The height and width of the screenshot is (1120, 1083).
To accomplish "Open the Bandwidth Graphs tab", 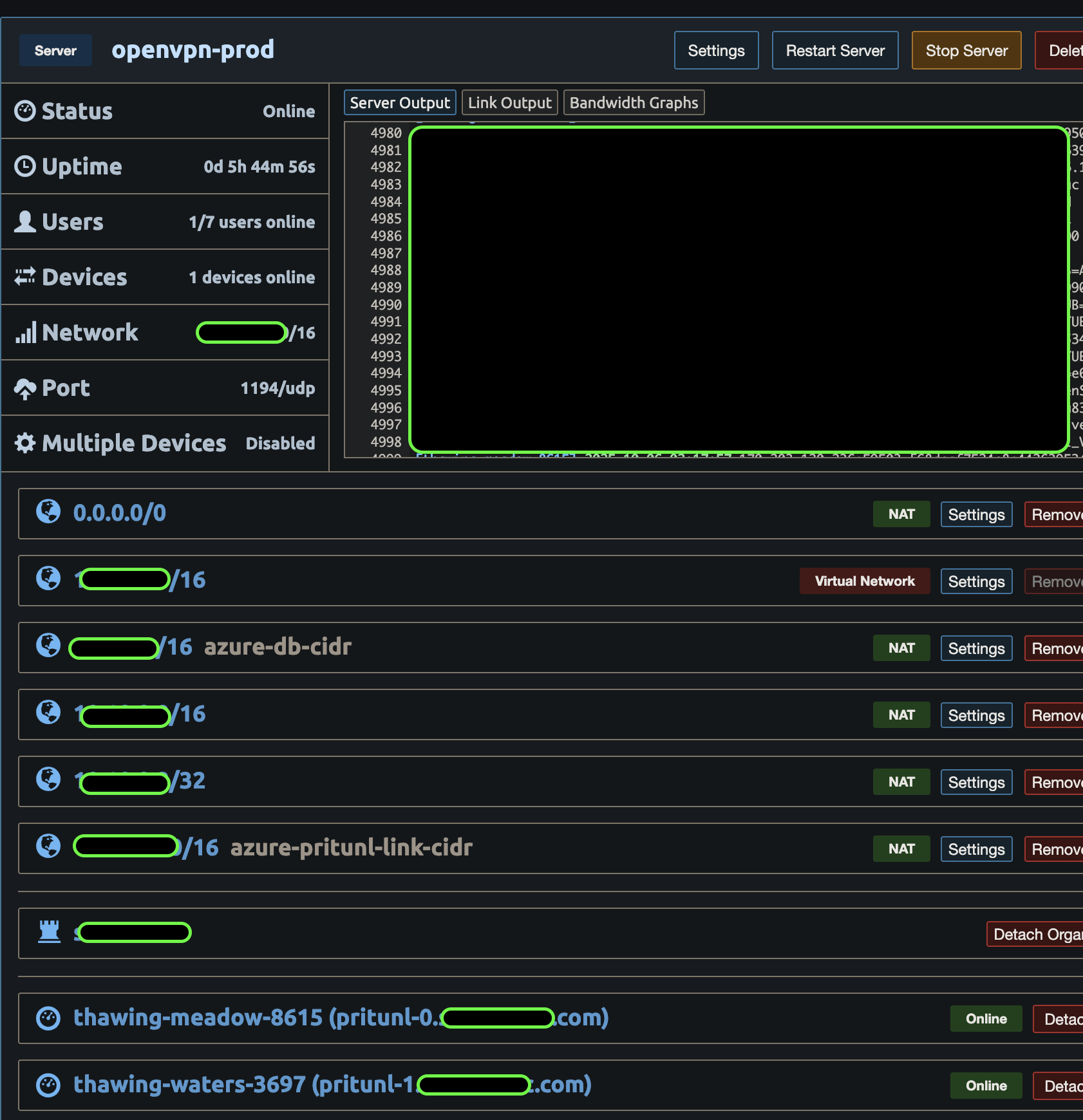I will click(634, 103).
